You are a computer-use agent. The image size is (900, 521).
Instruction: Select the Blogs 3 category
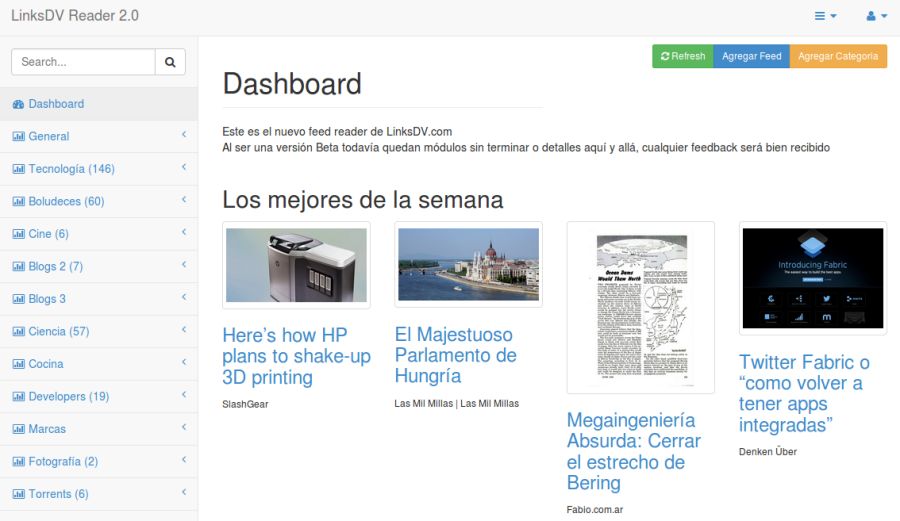coord(99,299)
